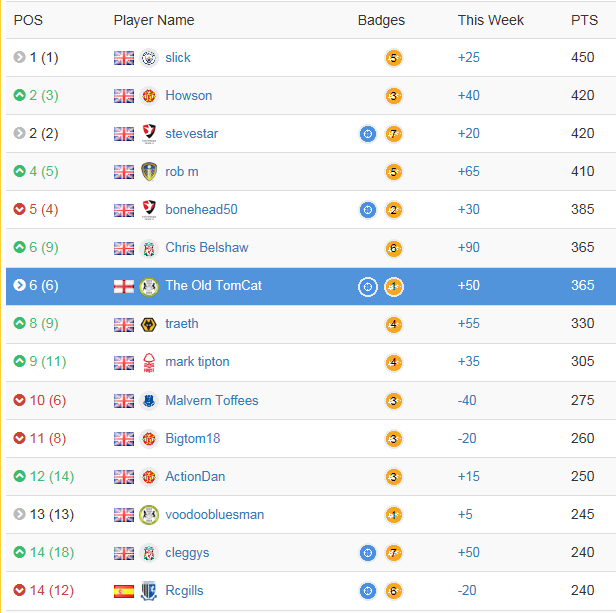Screen dimensions: 616x613
Task: Click the club crest next to Howson
Action: coord(149,96)
